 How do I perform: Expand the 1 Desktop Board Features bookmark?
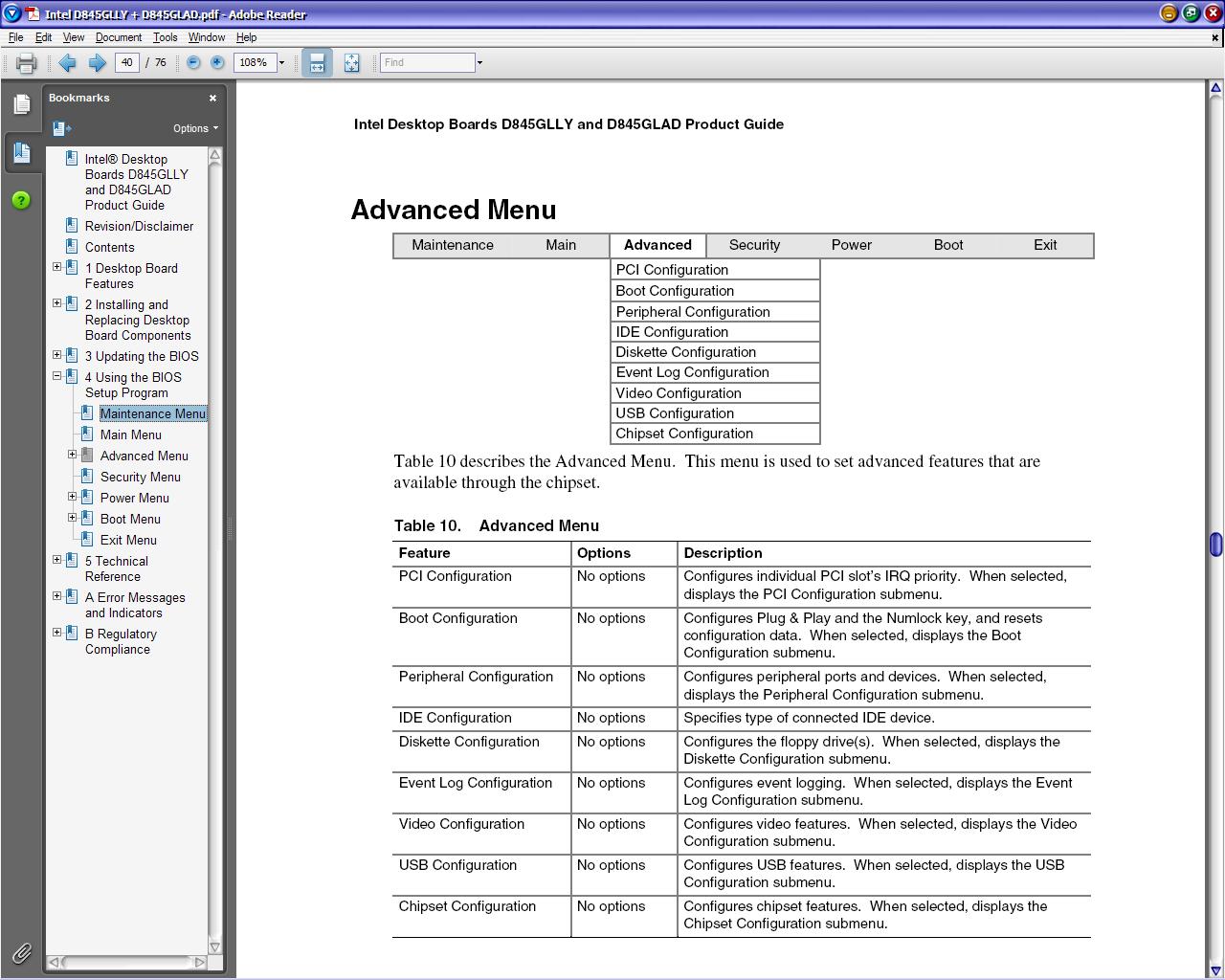pyautogui.click(x=56, y=267)
